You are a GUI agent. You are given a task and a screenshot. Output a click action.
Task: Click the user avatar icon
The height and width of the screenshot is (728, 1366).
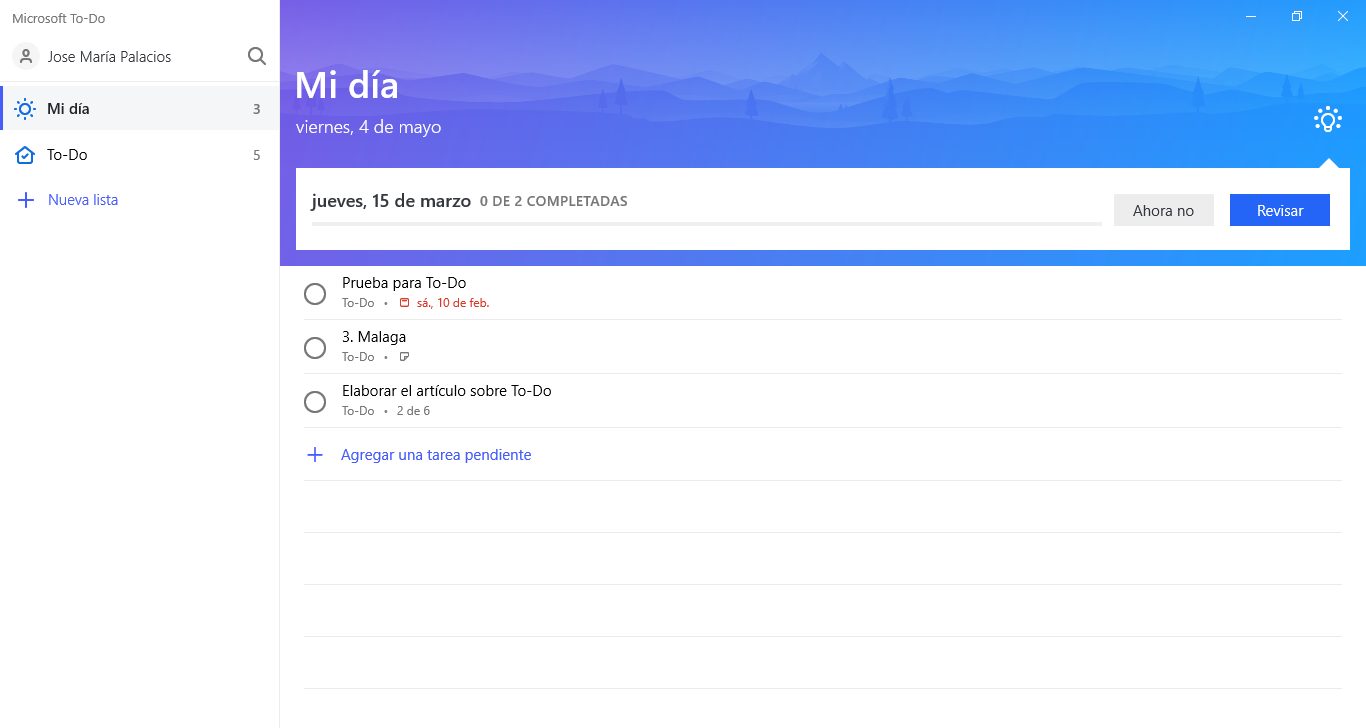(26, 57)
